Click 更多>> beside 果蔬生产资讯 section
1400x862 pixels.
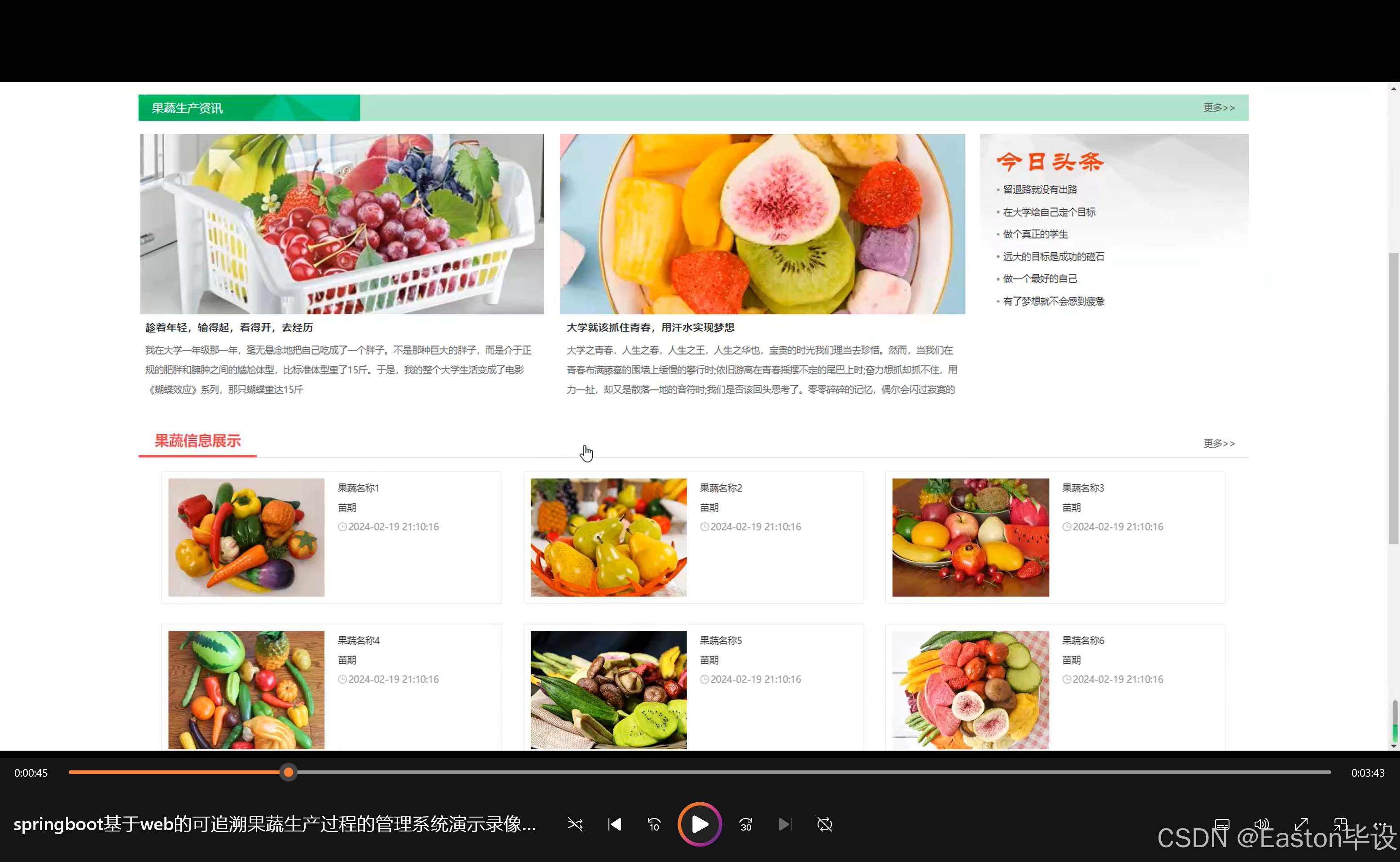1219,107
